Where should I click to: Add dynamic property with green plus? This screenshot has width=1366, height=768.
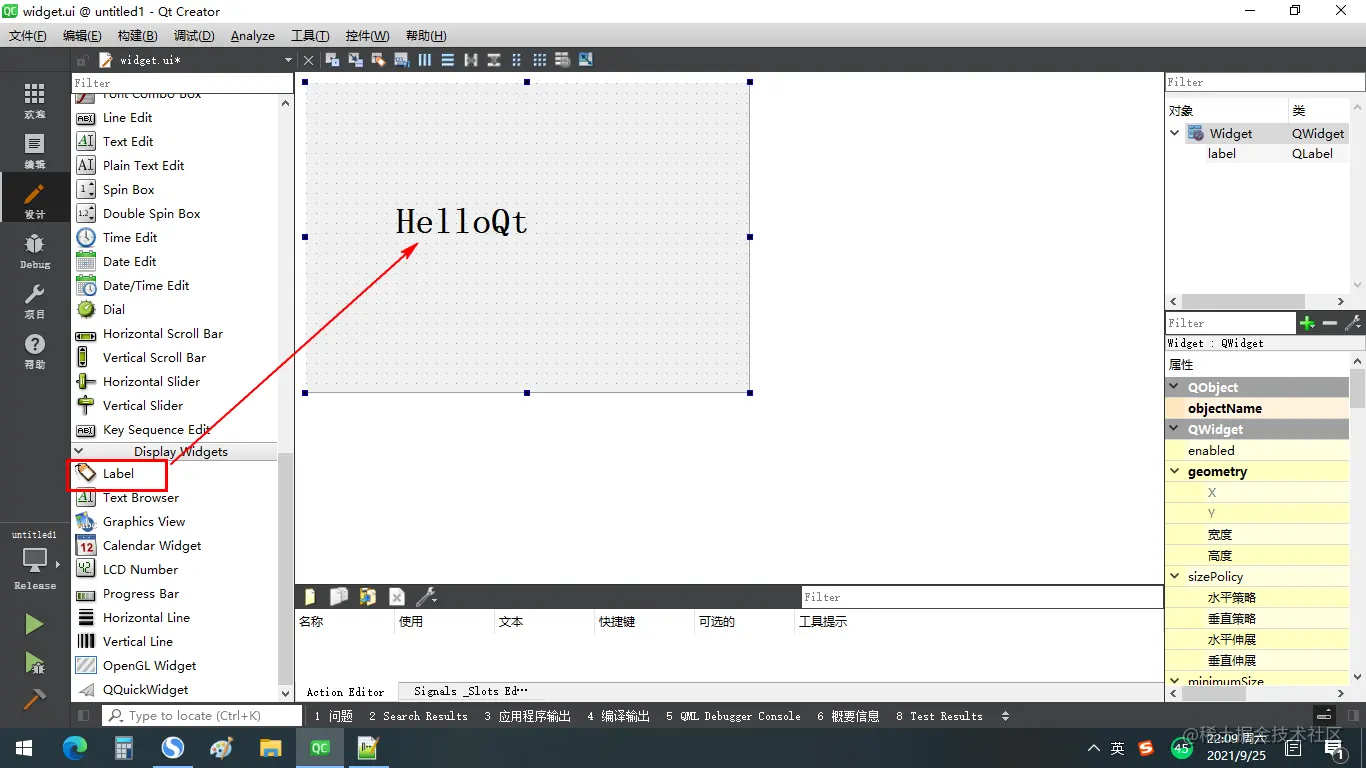tap(1307, 323)
